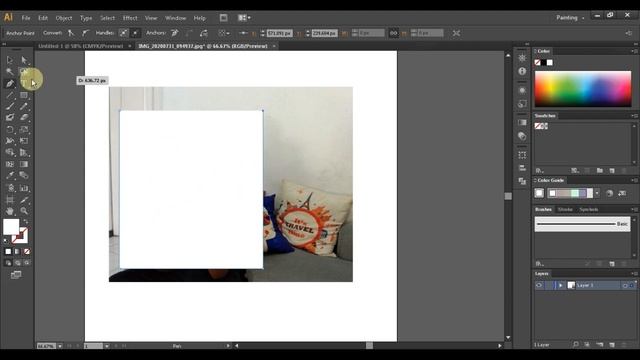Switch to the Stroke panel tab
640x360 pixels.
click(565, 209)
